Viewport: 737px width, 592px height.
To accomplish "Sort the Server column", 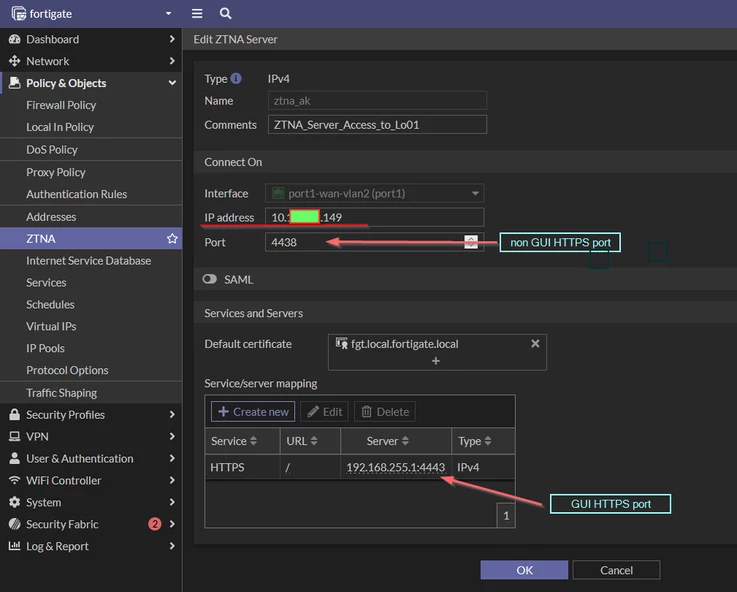I will 405,441.
